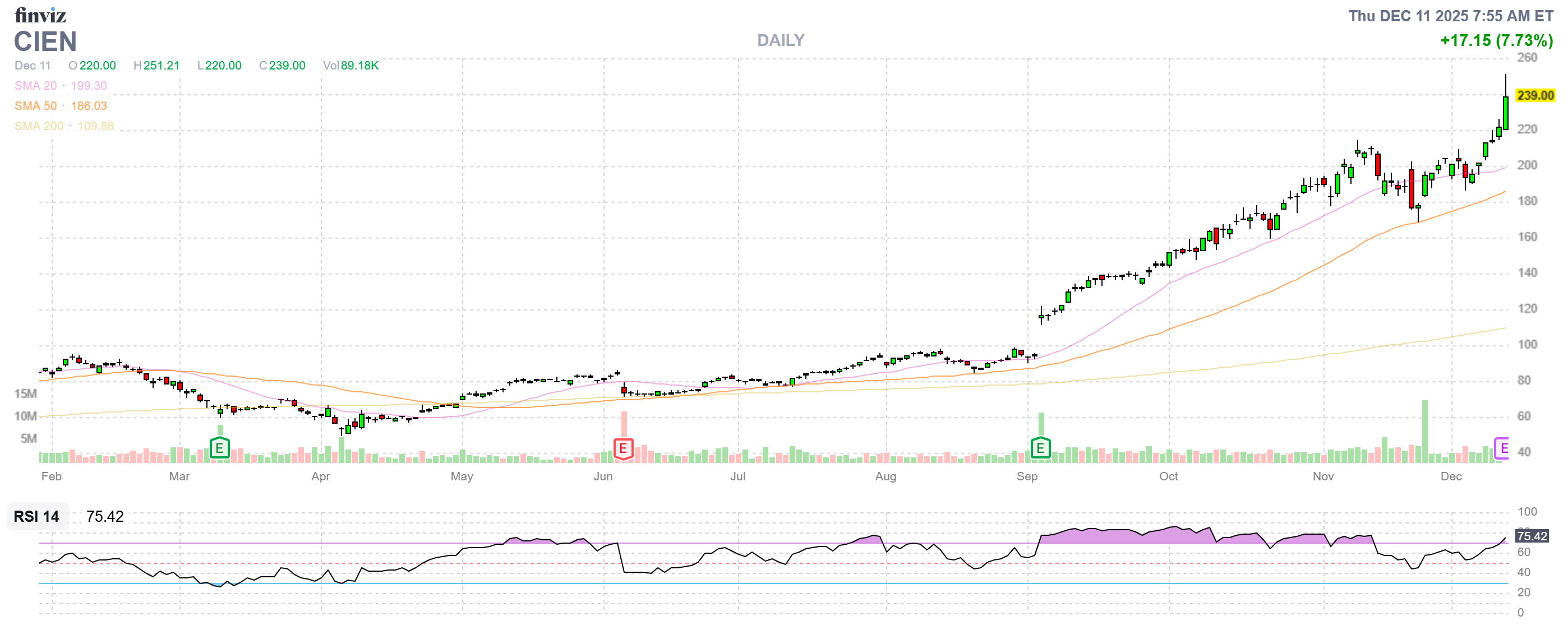Click the green earnings marker in September
The width and height of the screenshot is (1568, 630).
(x=1040, y=449)
